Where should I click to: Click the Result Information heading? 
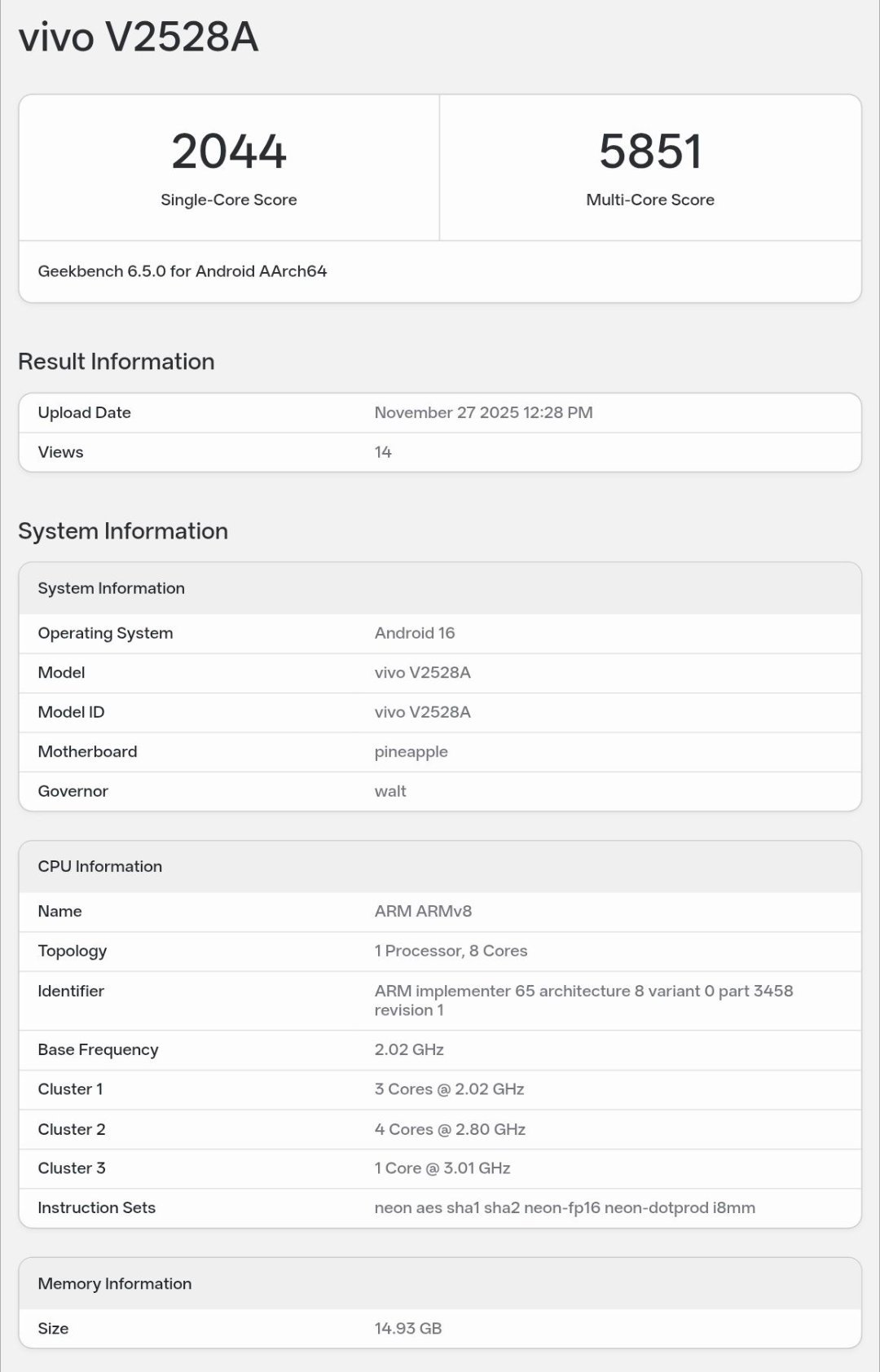click(117, 362)
